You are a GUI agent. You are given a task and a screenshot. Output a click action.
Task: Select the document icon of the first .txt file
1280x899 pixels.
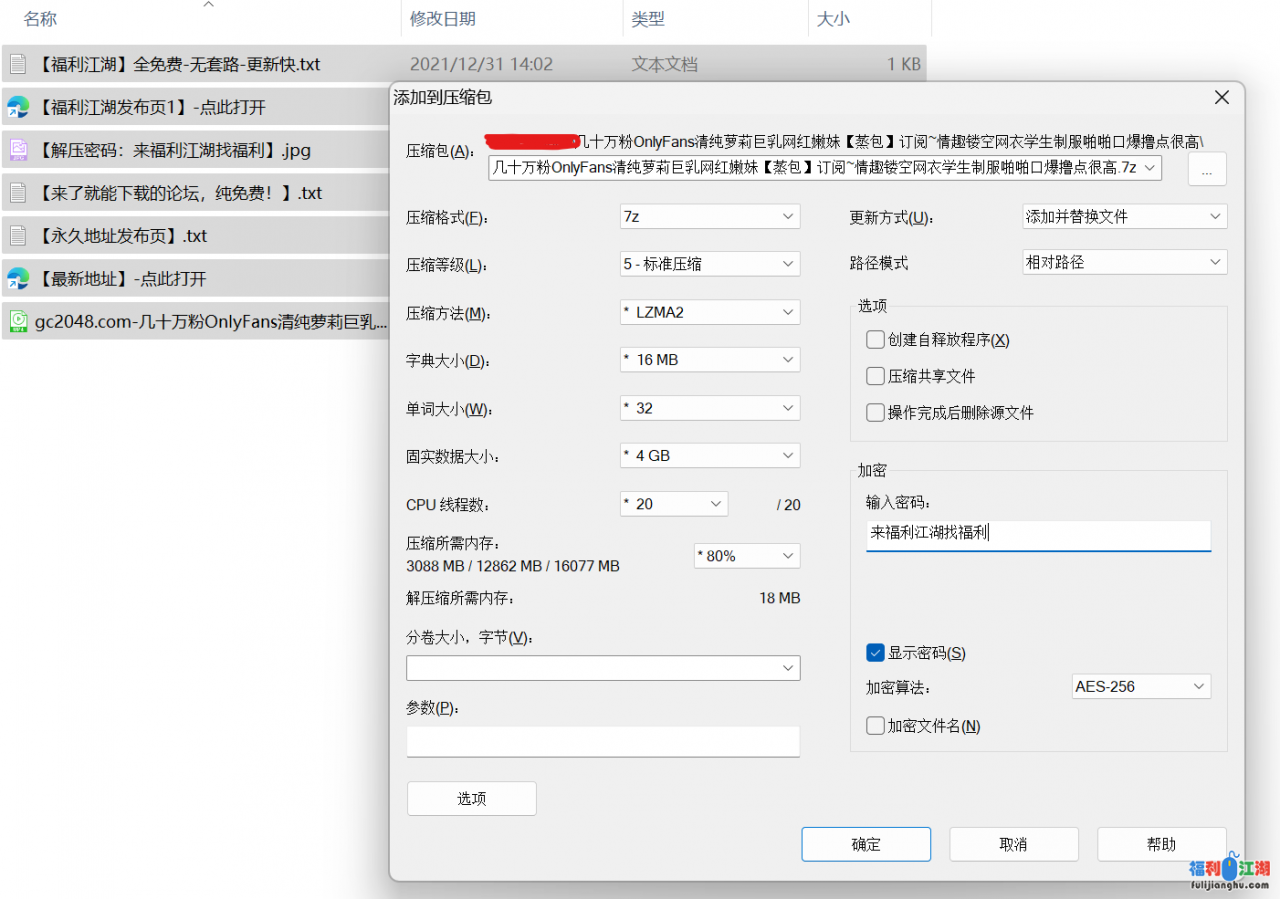[x=17, y=64]
